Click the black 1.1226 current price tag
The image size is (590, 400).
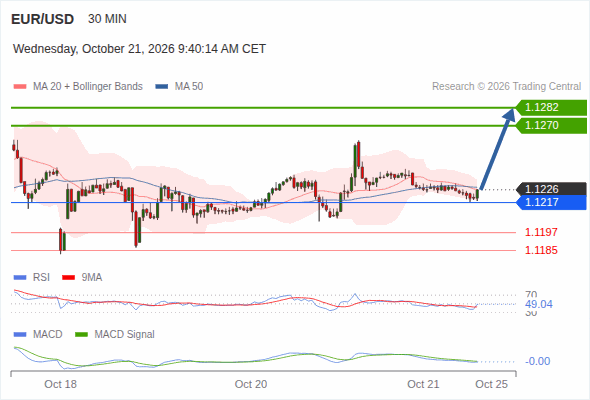click(552, 189)
